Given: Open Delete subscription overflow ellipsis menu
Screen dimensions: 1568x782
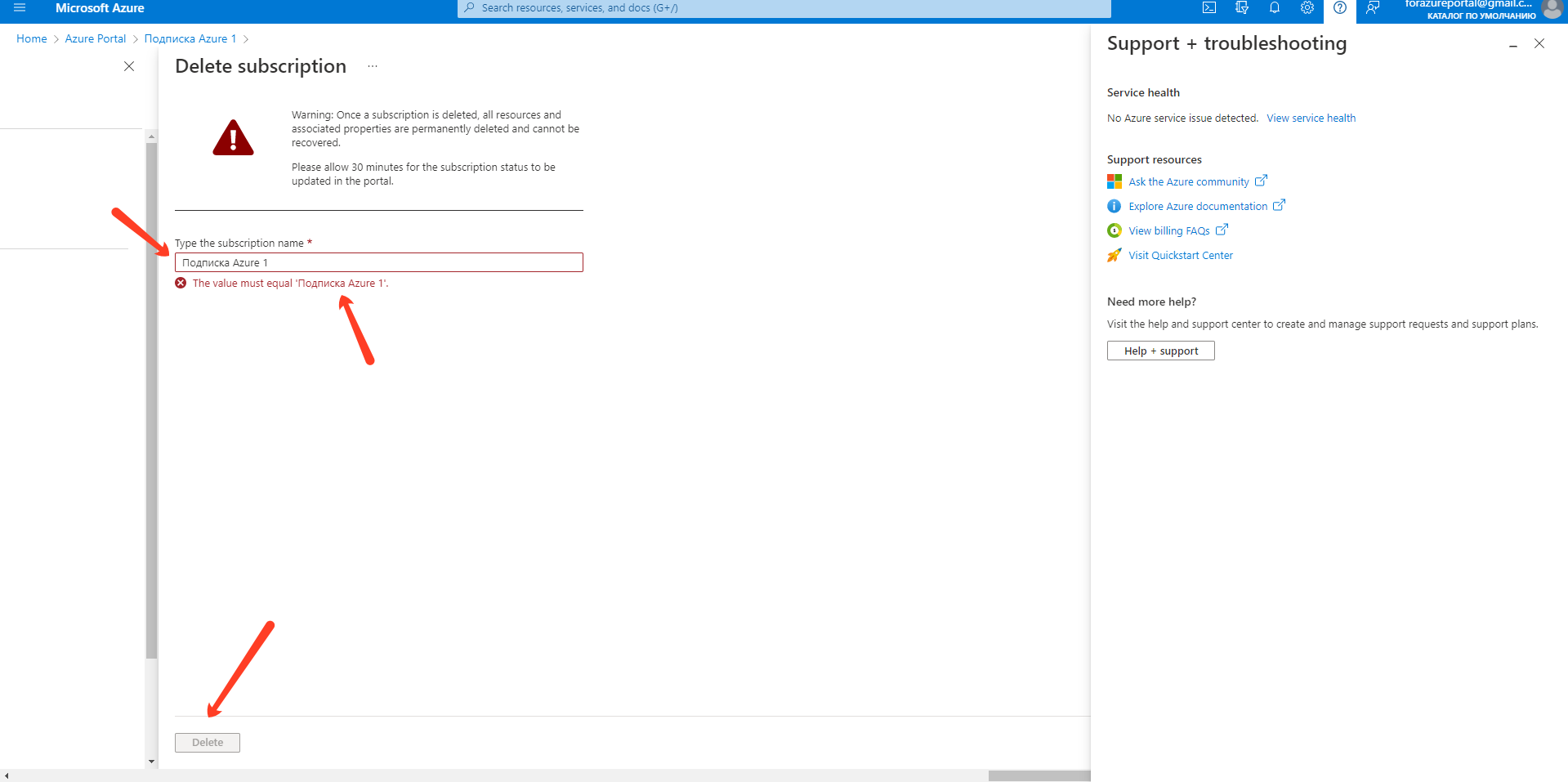Looking at the screenshot, I should click(372, 65).
